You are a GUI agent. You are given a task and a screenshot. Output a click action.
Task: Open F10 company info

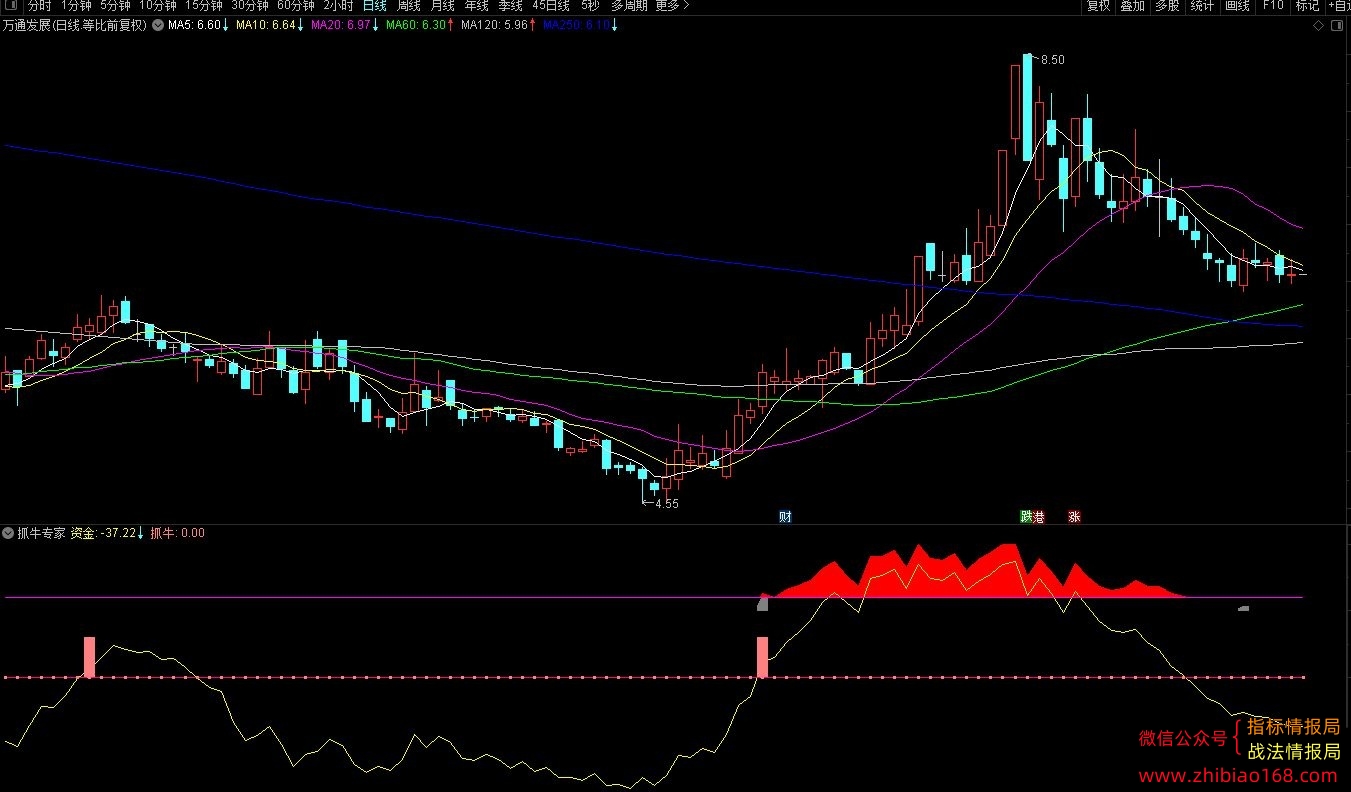click(1272, 6)
